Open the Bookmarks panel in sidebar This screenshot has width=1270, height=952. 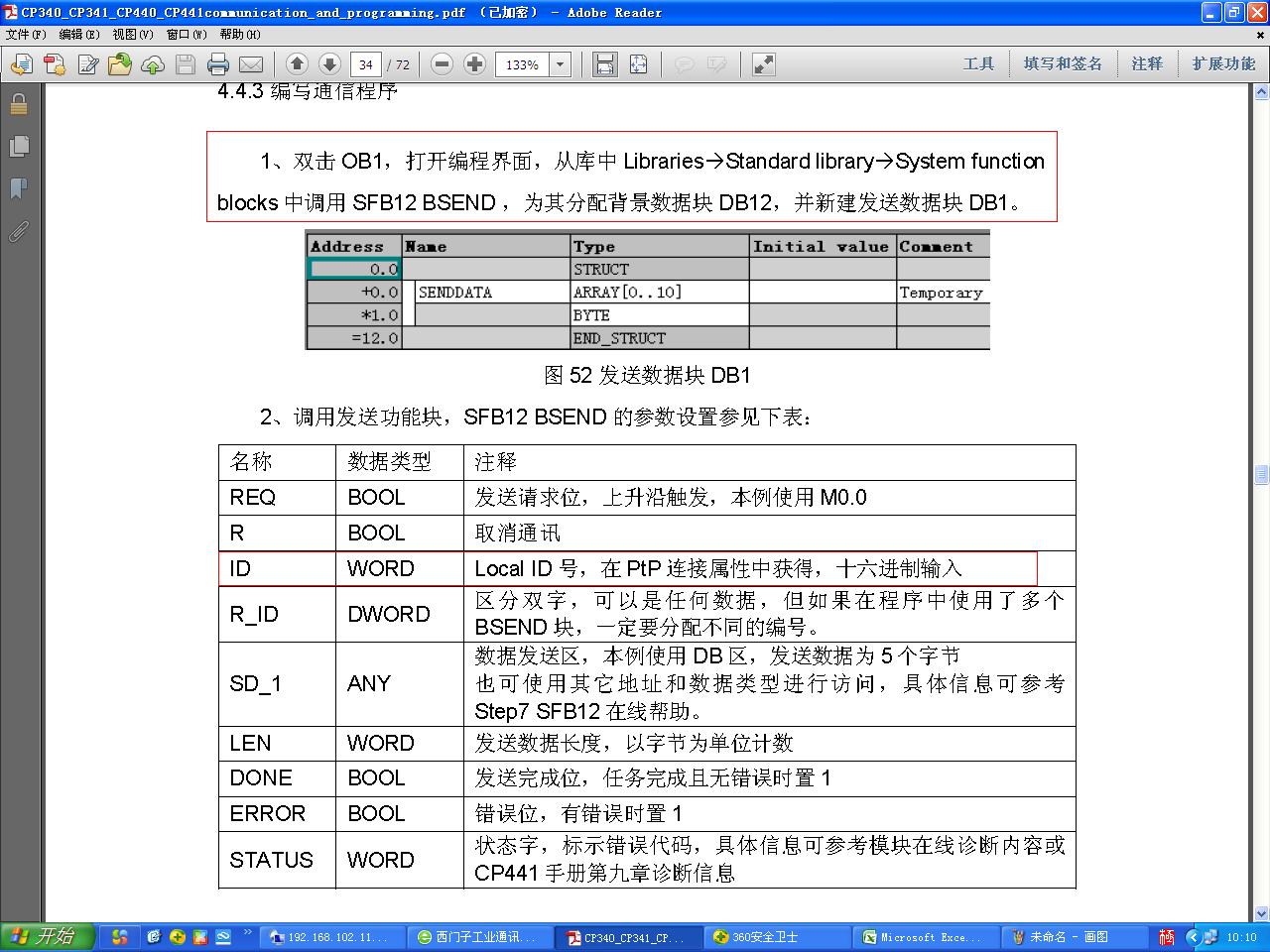pyautogui.click(x=19, y=188)
